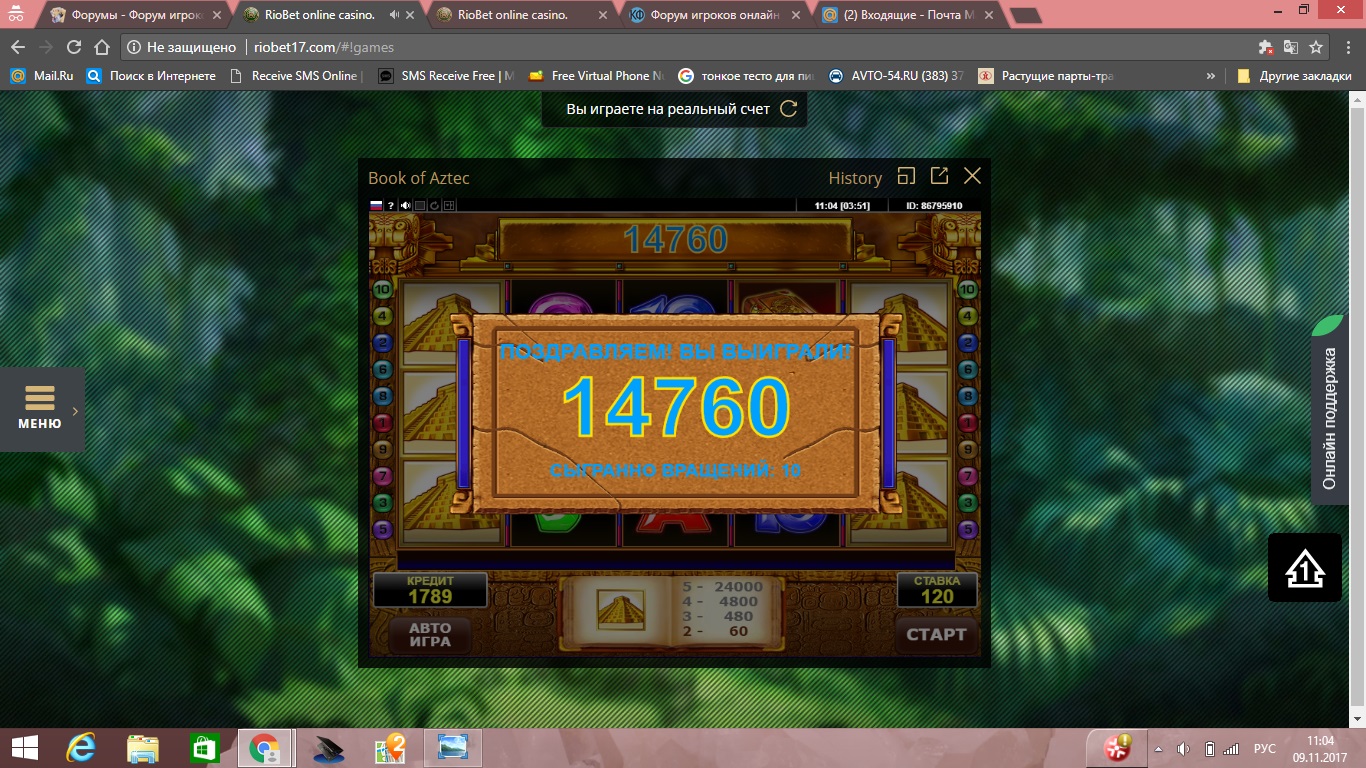Open a new browser tab
Viewport: 1366px width, 768px height.
[1026, 15]
